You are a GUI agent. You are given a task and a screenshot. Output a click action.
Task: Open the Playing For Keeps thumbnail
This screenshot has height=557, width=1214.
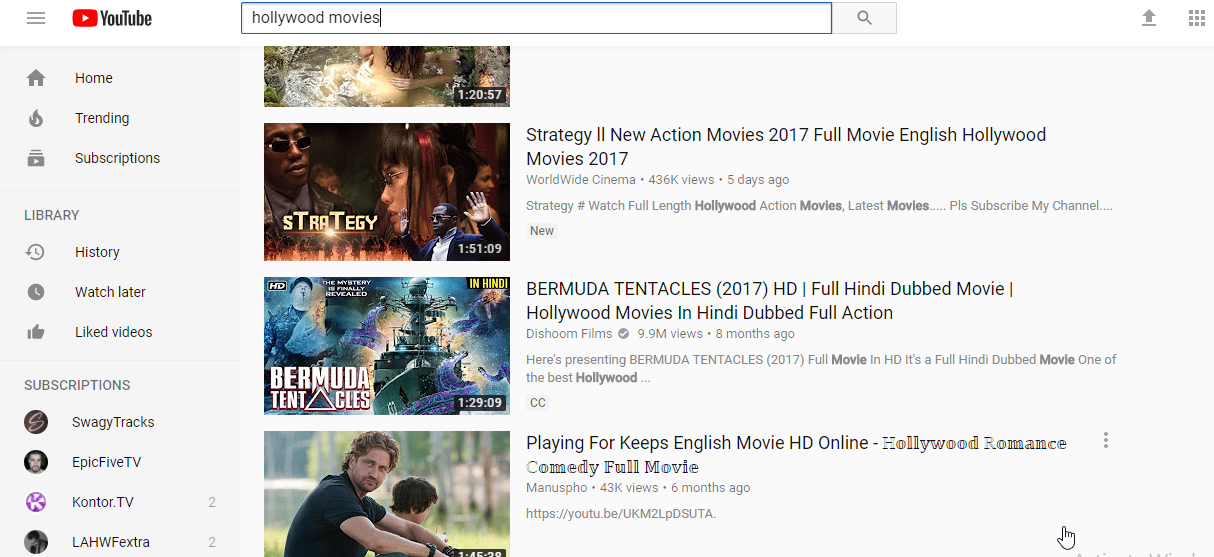click(387, 494)
